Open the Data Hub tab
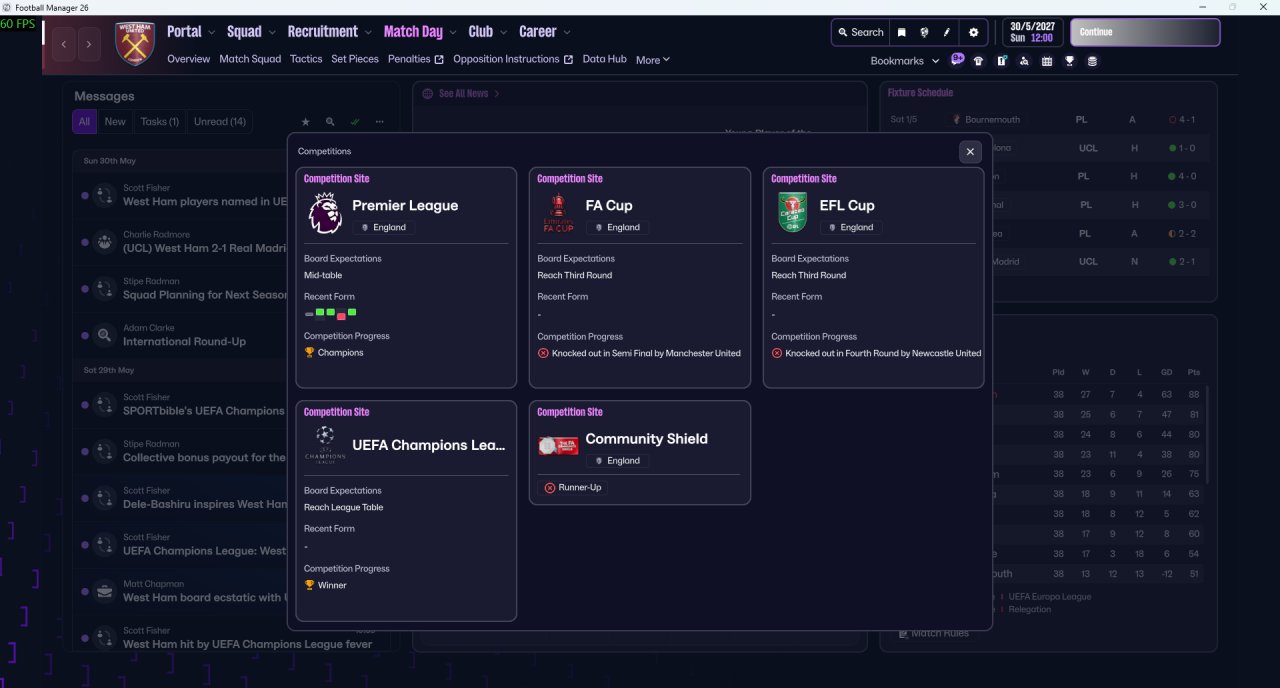 click(x=605, y=59)
